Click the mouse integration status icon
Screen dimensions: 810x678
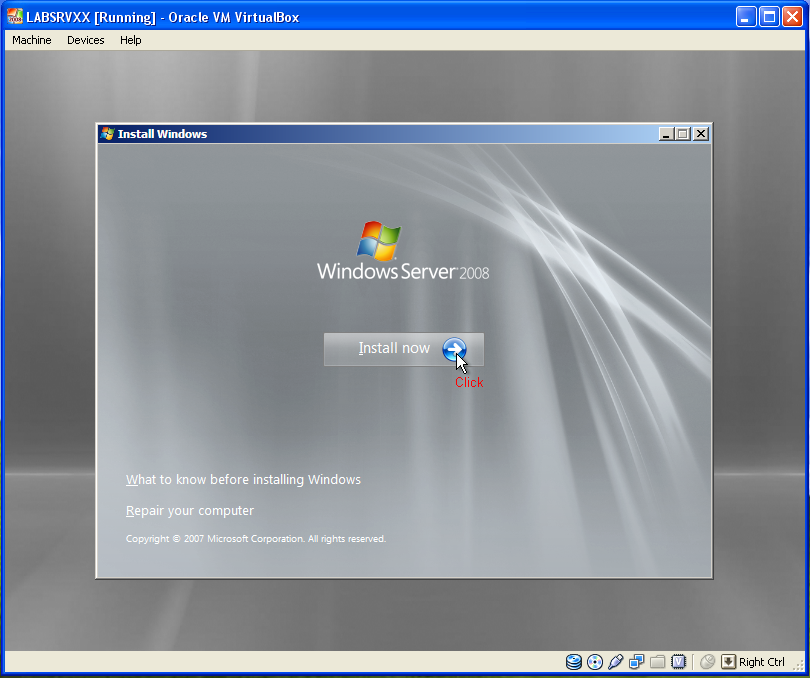[x=707, y=661]
